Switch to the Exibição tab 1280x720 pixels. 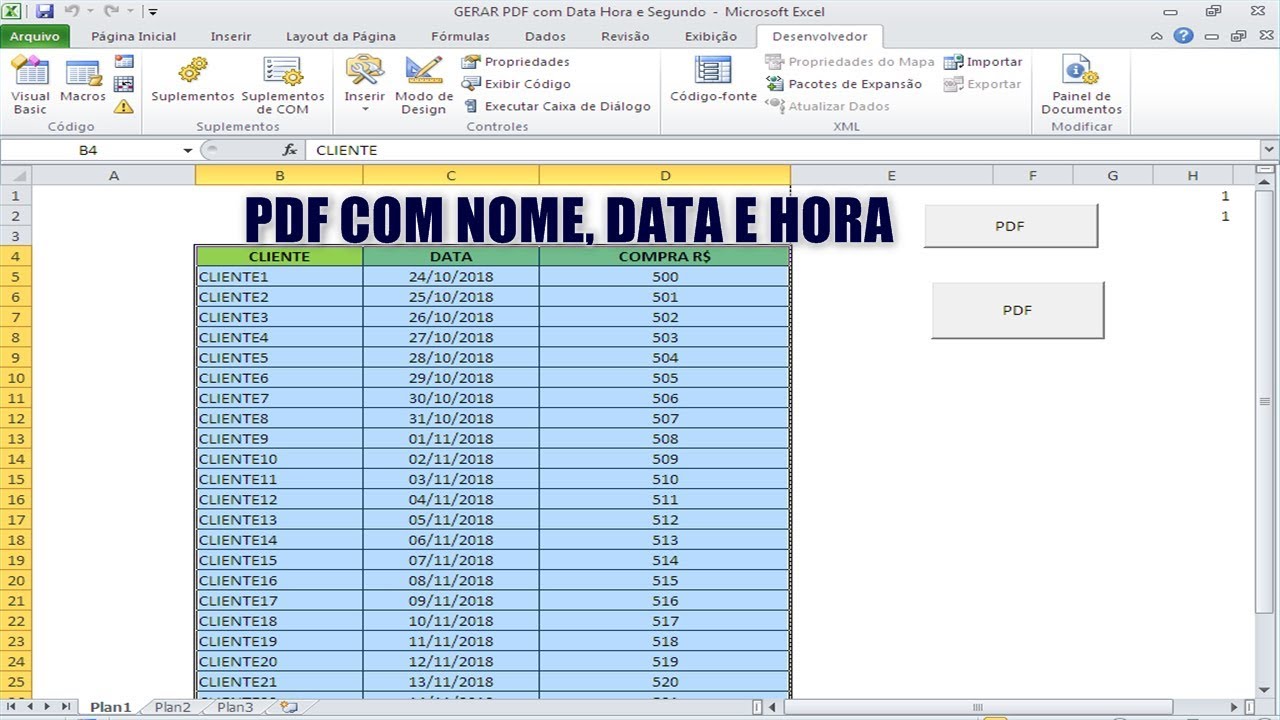pos(711,36)
